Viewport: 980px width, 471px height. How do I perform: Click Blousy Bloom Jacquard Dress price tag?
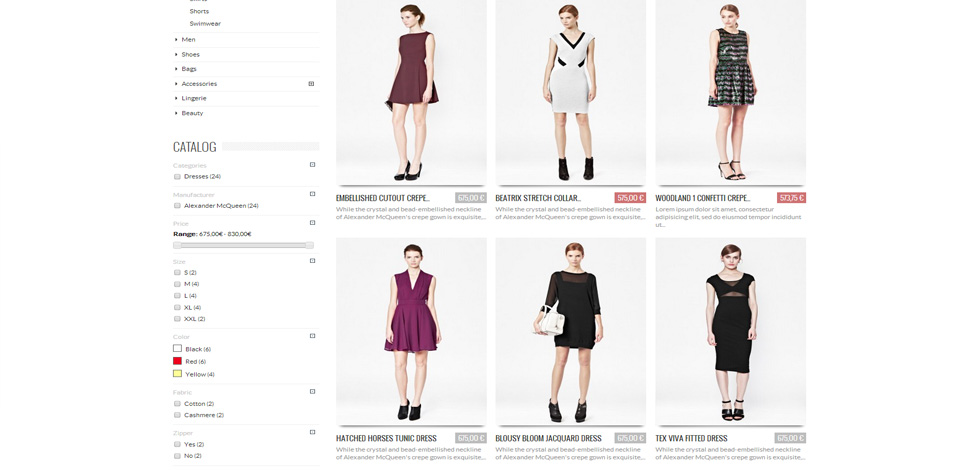tap(630, 439)
